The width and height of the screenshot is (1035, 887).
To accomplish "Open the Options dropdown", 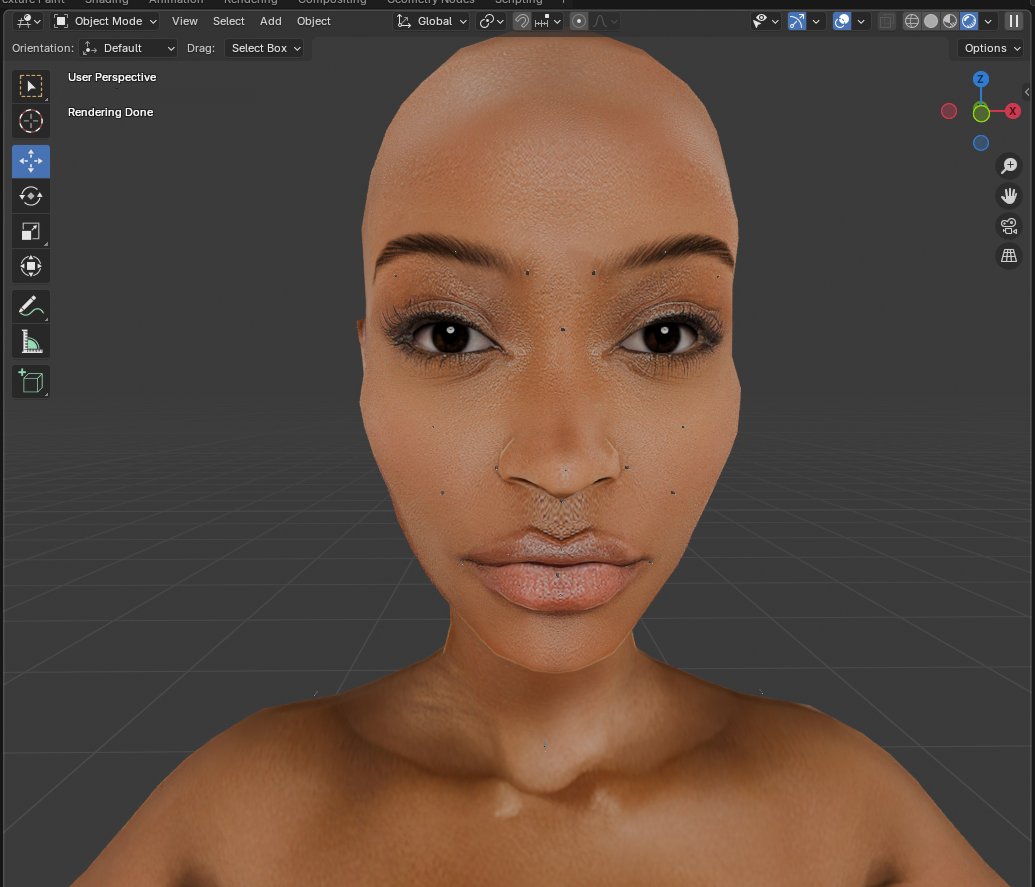I will [990, 48].
